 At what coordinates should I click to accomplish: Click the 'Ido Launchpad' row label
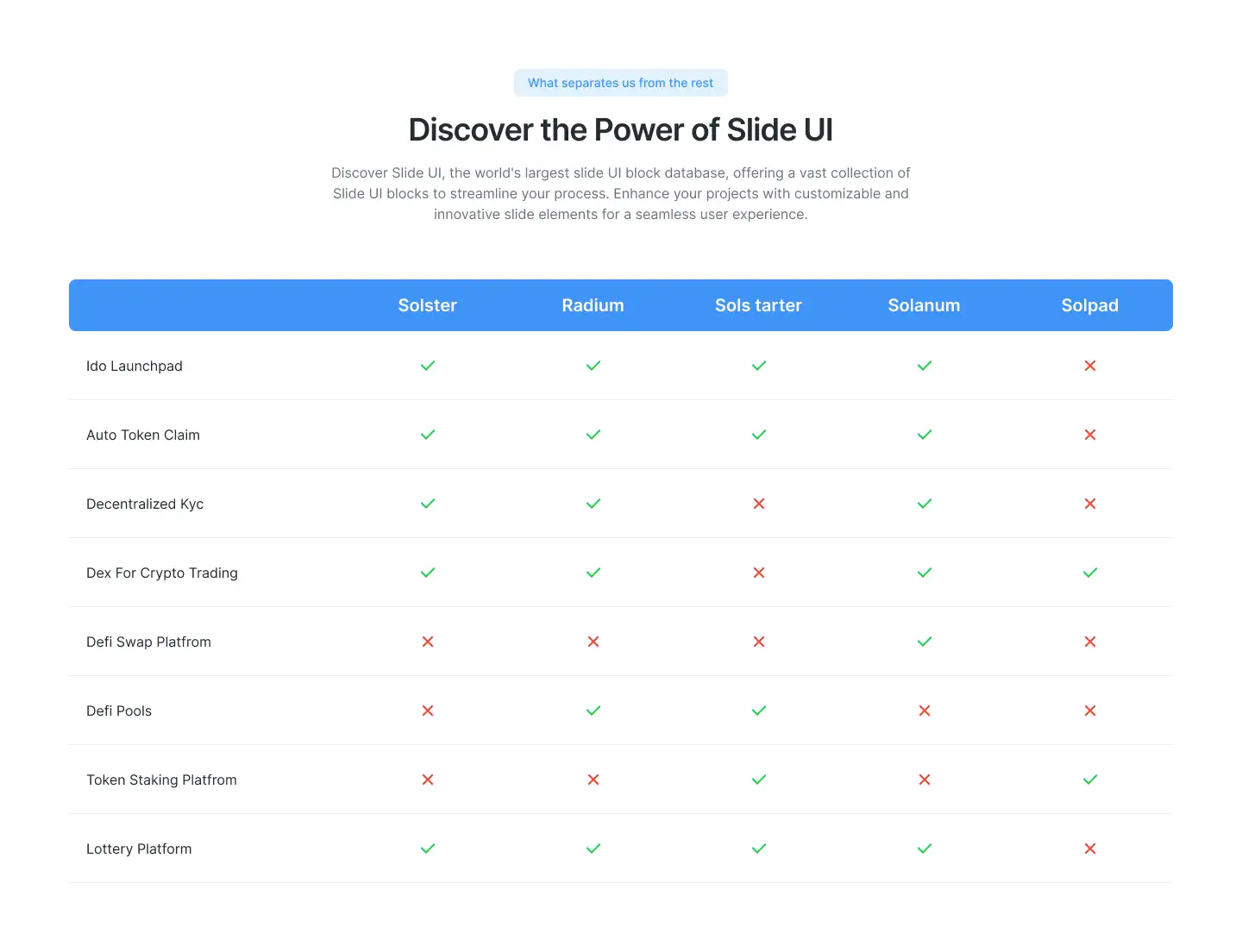(x=135, y=366)
